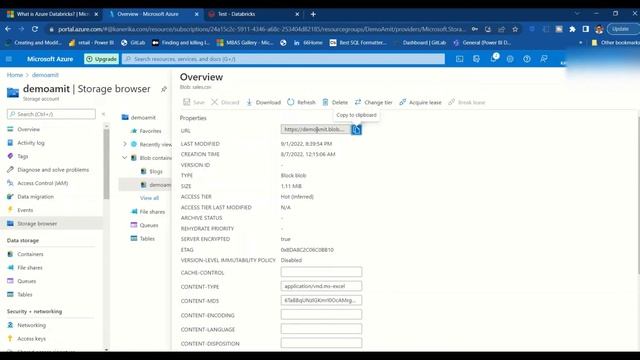Click the CONTENT-MD5 input field
Screen dimensions: 640x360
321,300
